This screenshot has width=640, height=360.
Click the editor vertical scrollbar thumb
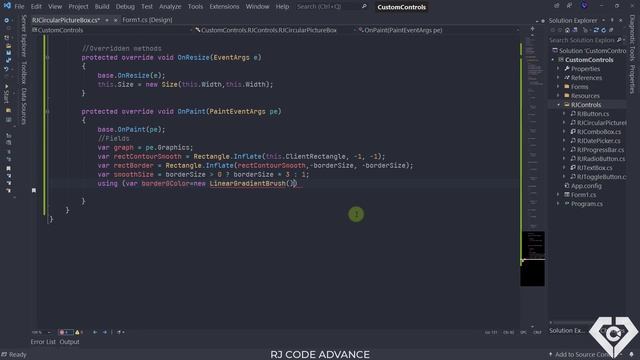(x=532, y=258)
